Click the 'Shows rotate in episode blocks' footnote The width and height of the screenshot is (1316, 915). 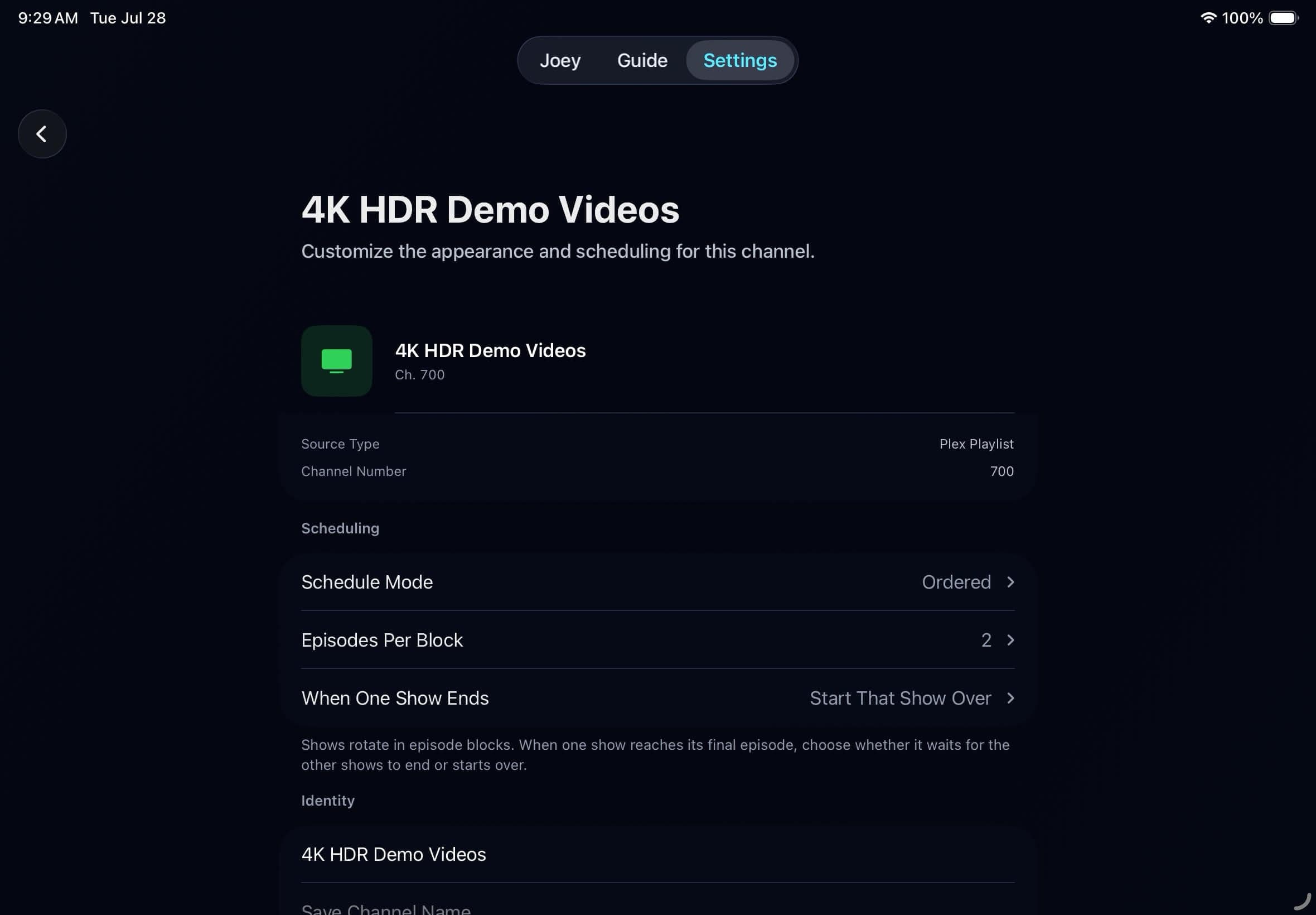[x=655, y=754]
